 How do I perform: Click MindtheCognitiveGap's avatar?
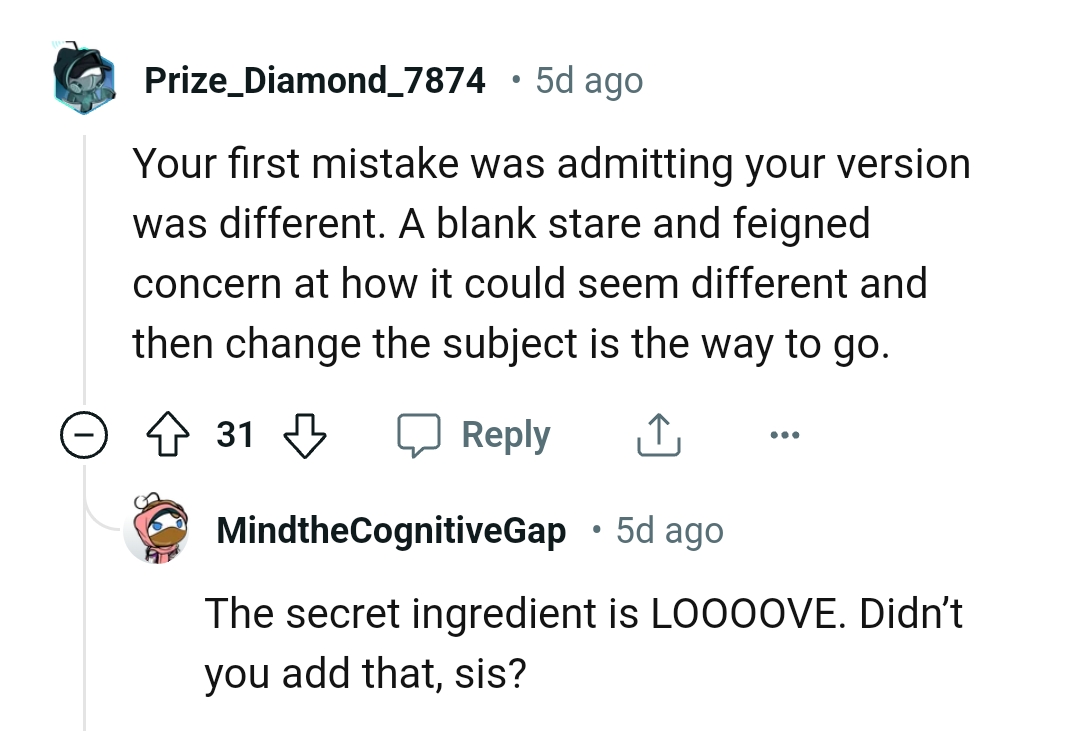160,530
